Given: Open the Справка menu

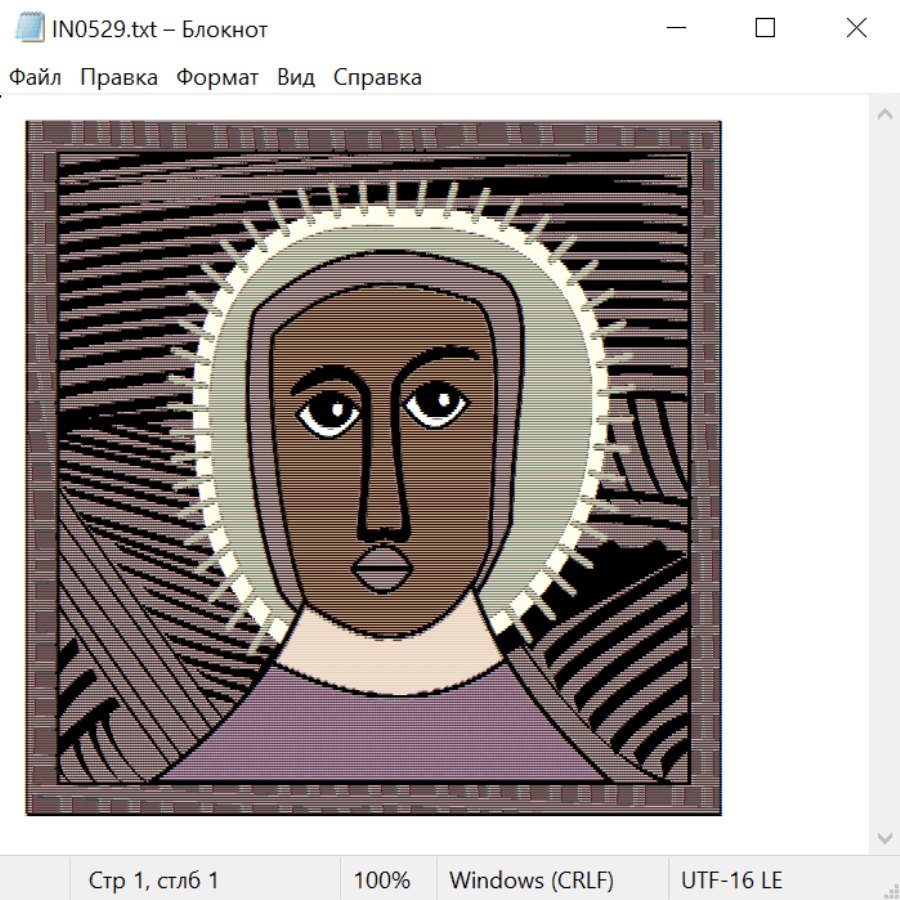Looking at the screenshot, I should click(377, 77).
